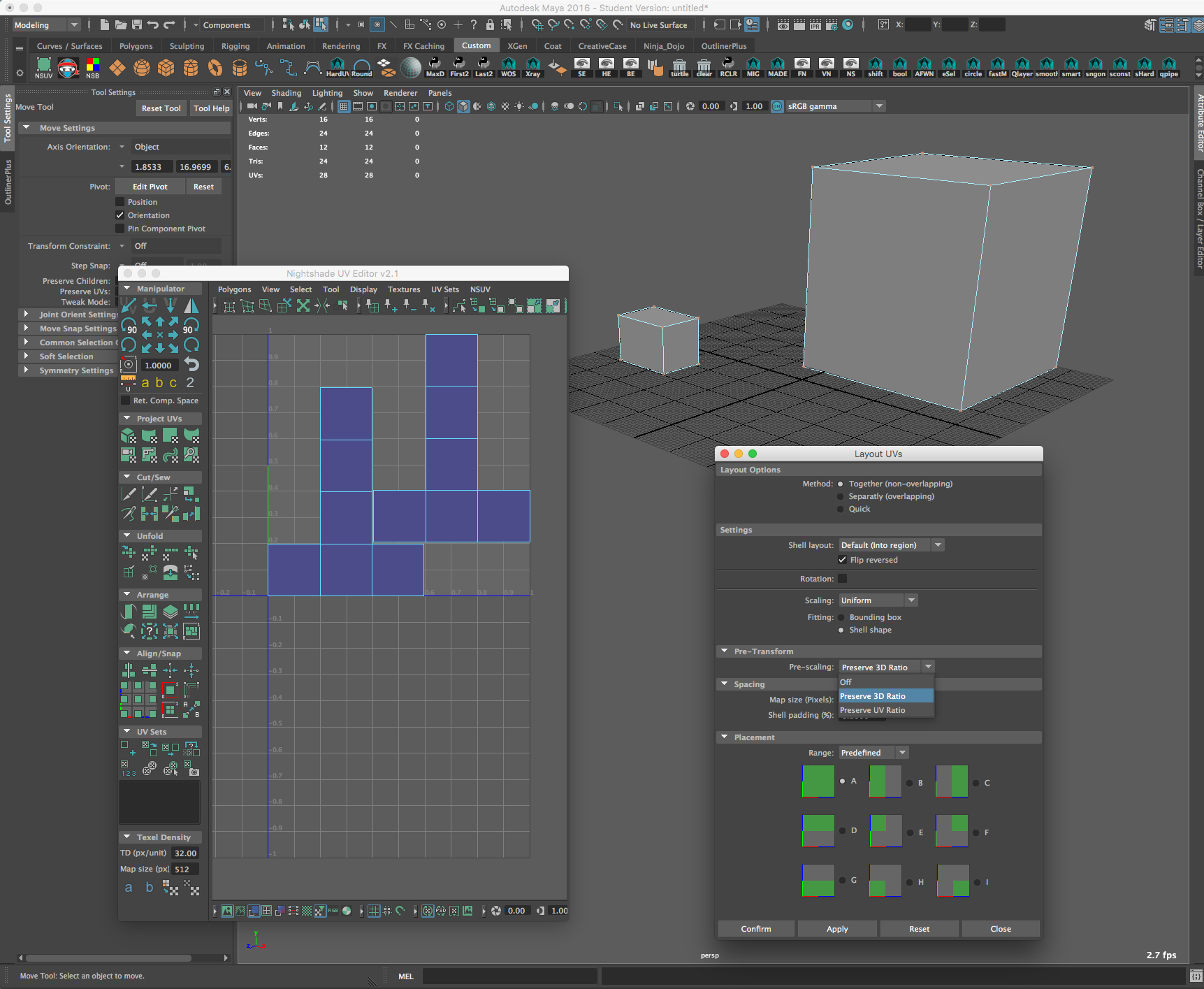Click the Undo arrow in Maya status line

click(153, 25)
